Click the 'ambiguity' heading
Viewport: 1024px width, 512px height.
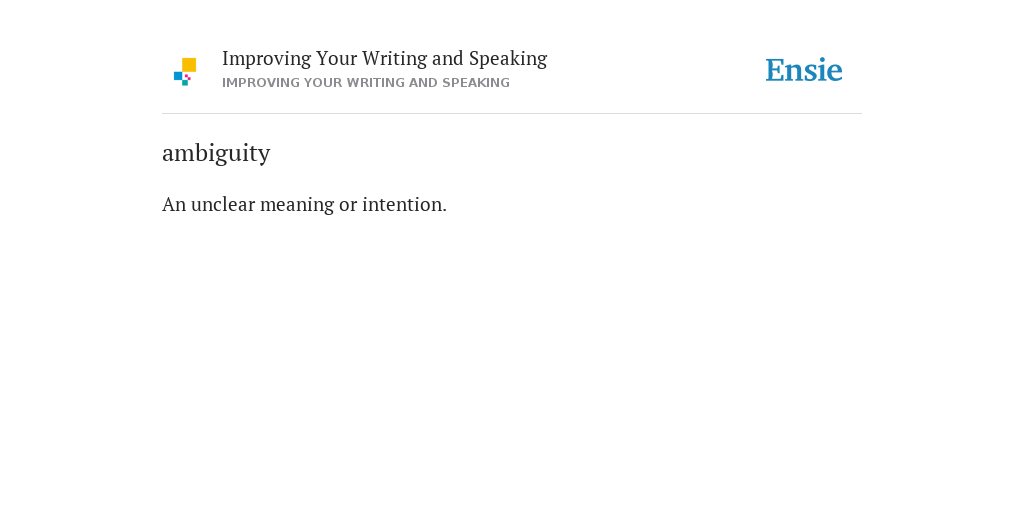point(216,153)
